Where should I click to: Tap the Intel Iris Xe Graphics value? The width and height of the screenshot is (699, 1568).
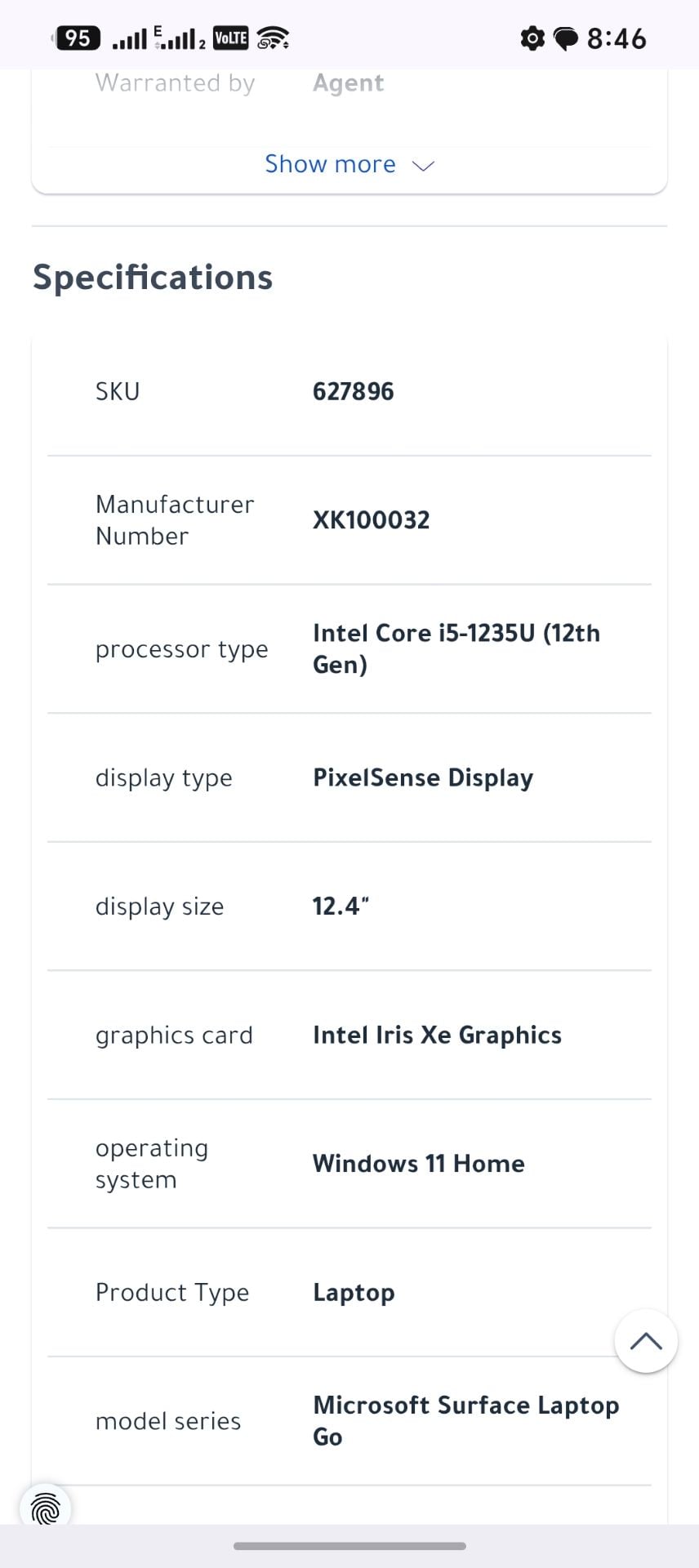437,1035
